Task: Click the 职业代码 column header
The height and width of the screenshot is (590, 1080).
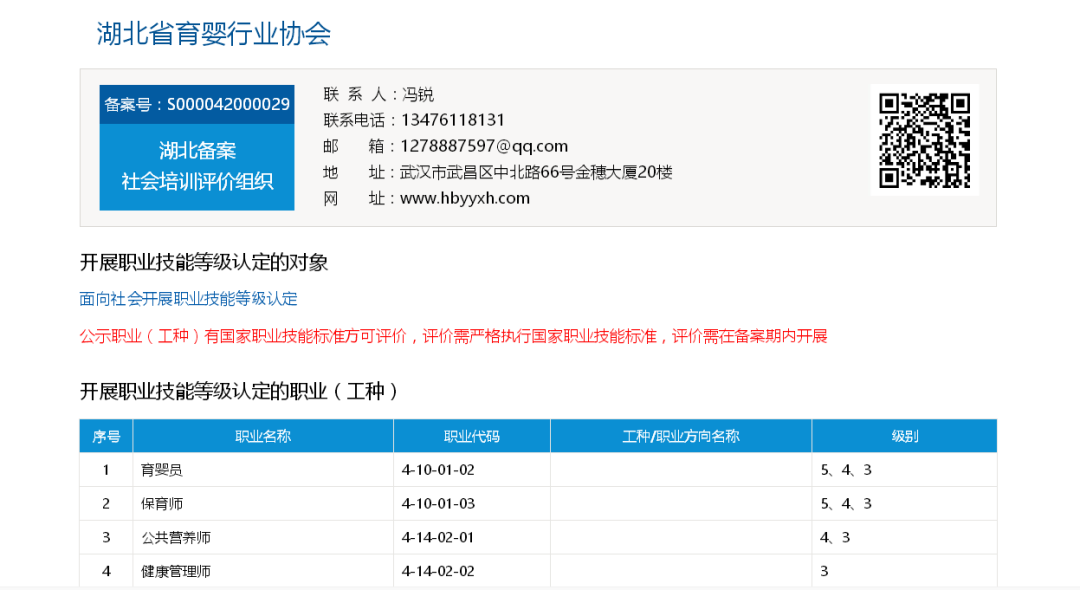Action: click(472, 436)
